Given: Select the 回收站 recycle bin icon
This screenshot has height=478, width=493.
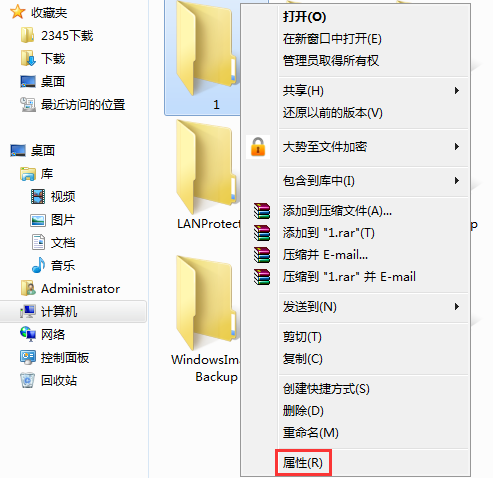Looking at the screenshot, I should [x=27, y=380].
